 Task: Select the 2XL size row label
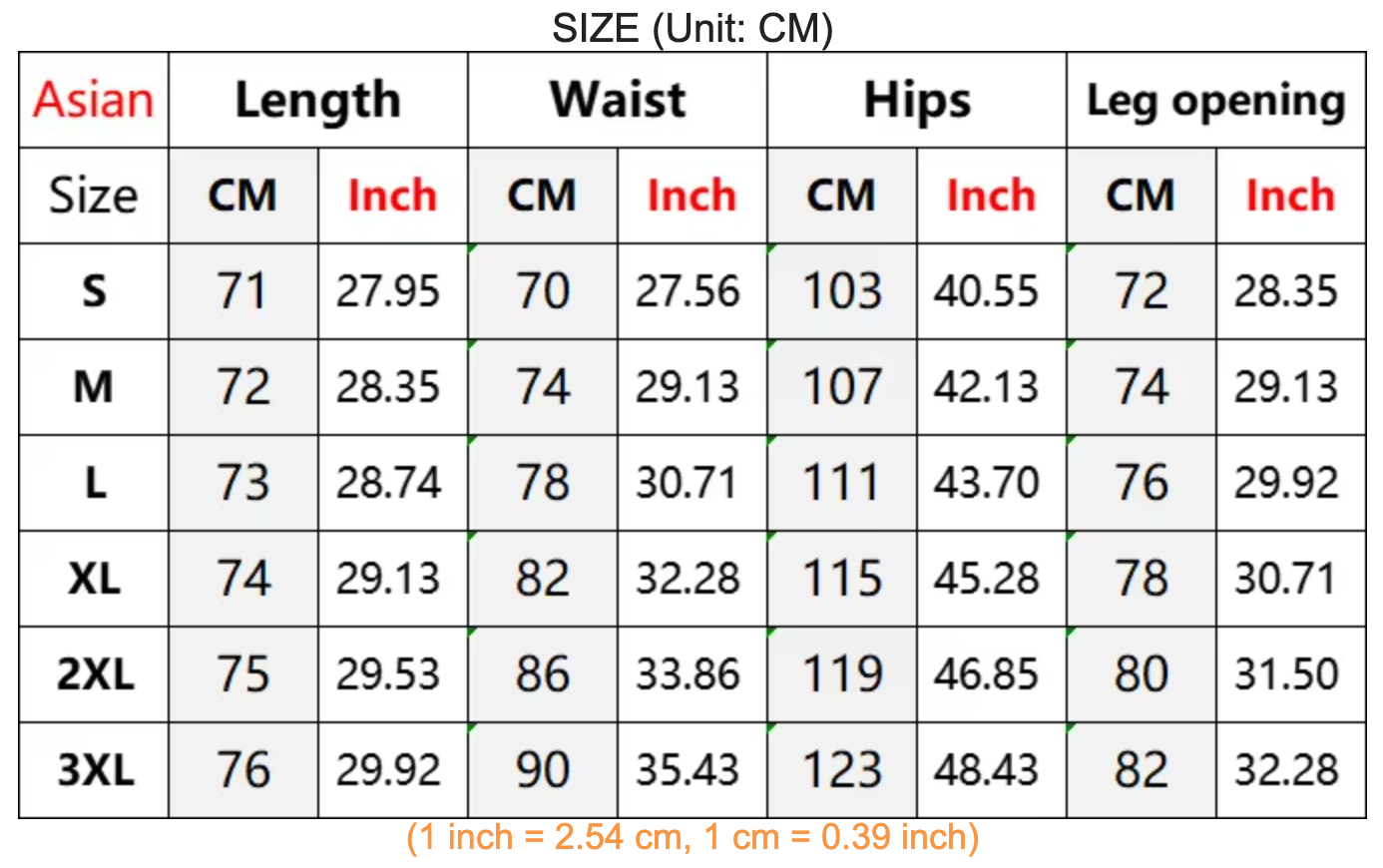click(94, 674)
